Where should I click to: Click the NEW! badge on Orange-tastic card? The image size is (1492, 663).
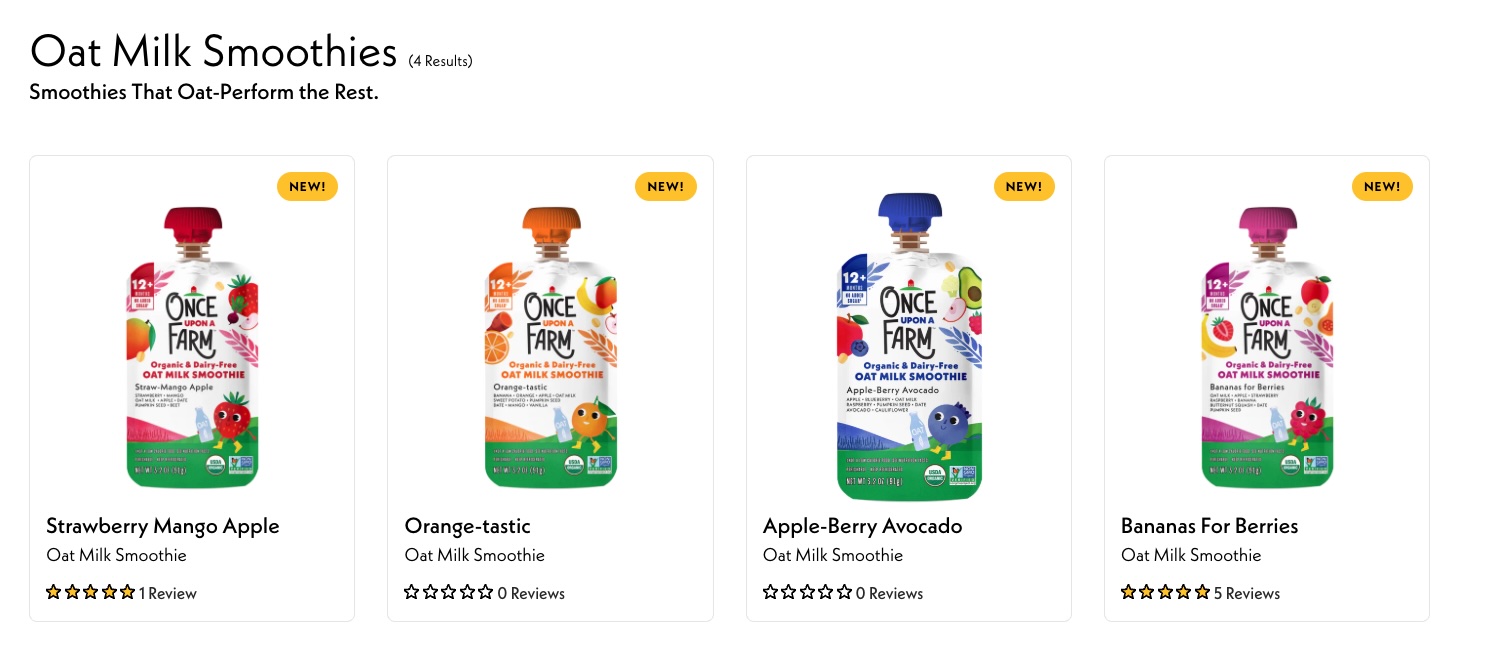tap(665, 186)
